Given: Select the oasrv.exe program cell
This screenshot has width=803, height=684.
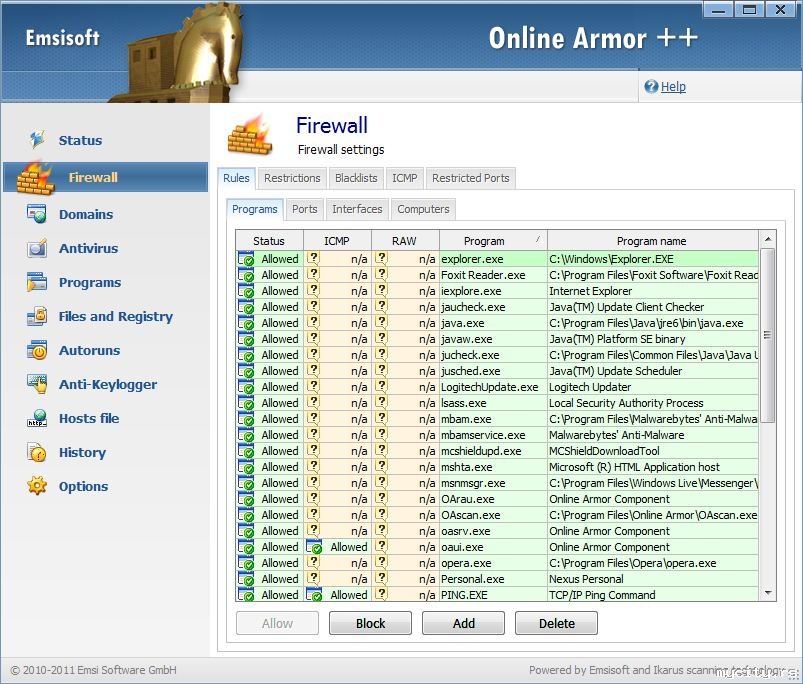Looking at the screenshot, I should coord(493,531).
